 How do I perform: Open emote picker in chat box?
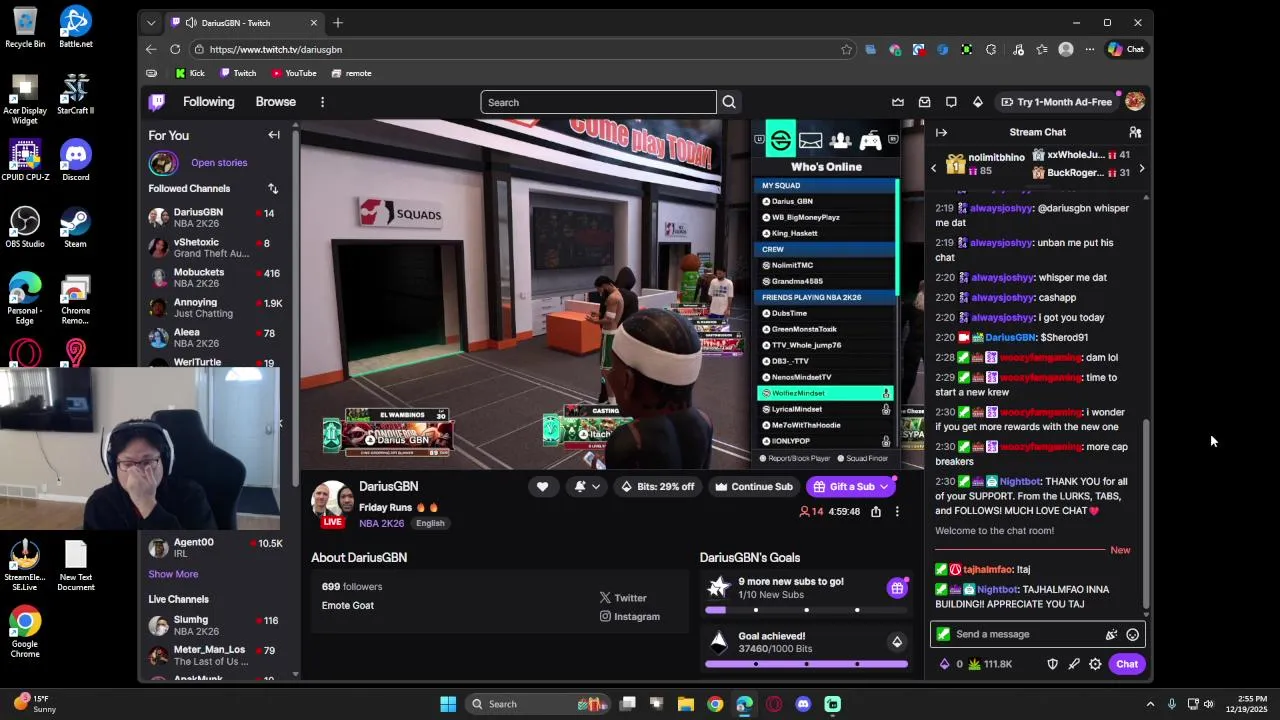1132,634
